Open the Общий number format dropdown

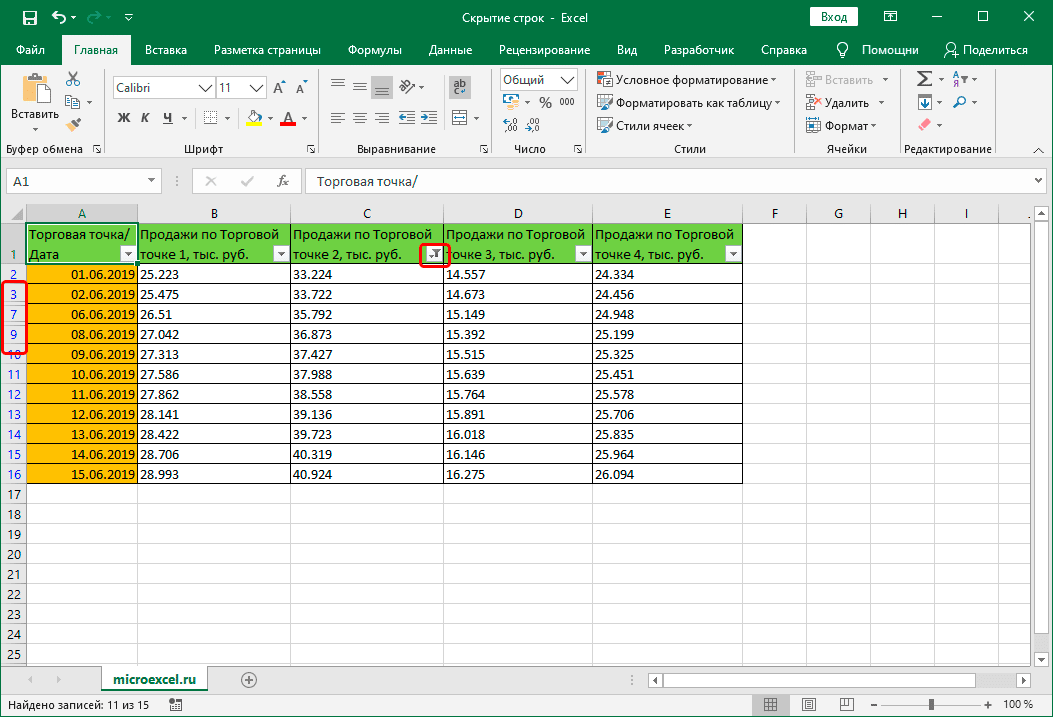coord(570,79)
